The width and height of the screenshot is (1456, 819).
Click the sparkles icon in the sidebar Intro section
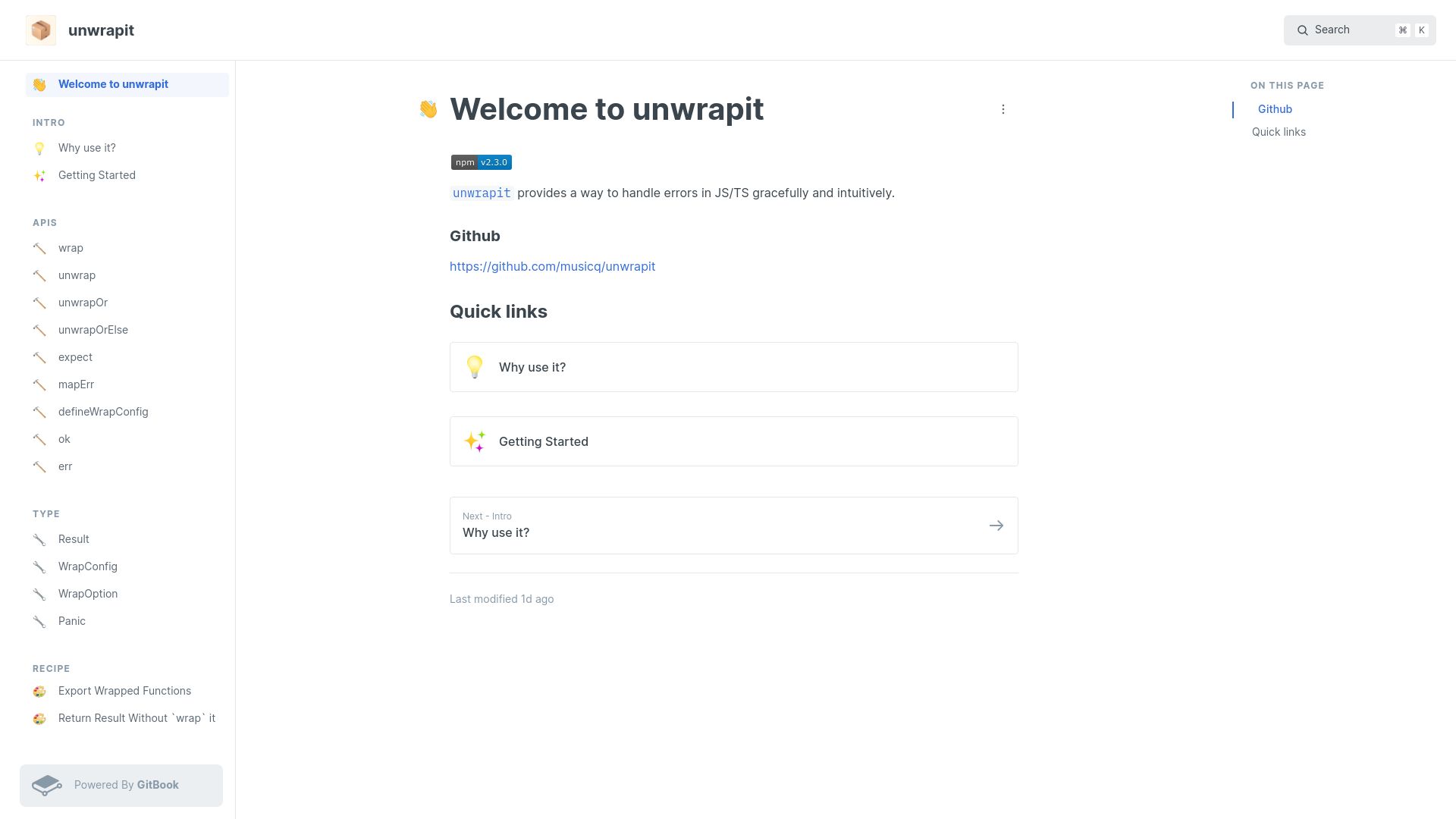click(39, 176)
